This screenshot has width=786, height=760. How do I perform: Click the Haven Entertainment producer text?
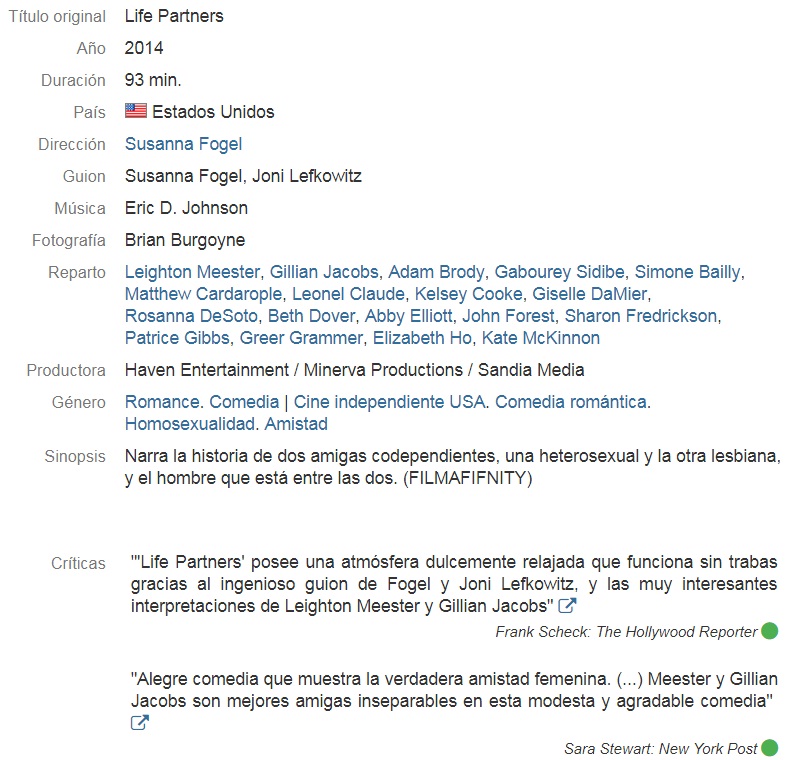coord(207,370)
